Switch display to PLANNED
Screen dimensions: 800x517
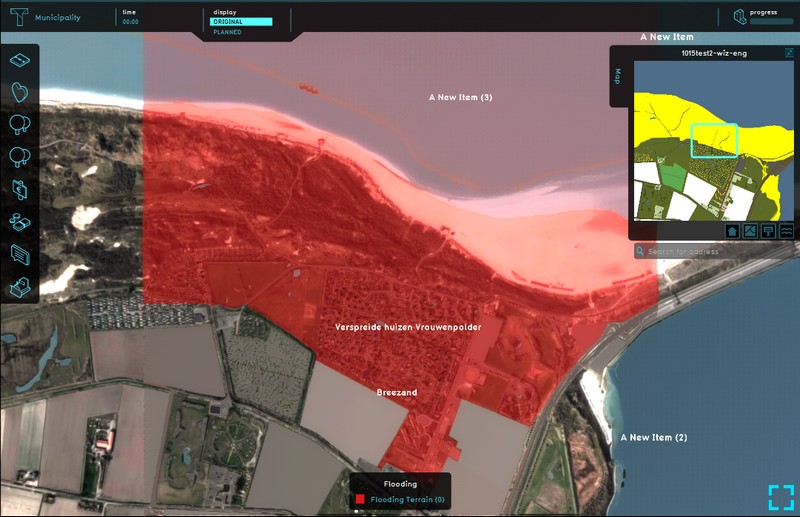point(228,32)
